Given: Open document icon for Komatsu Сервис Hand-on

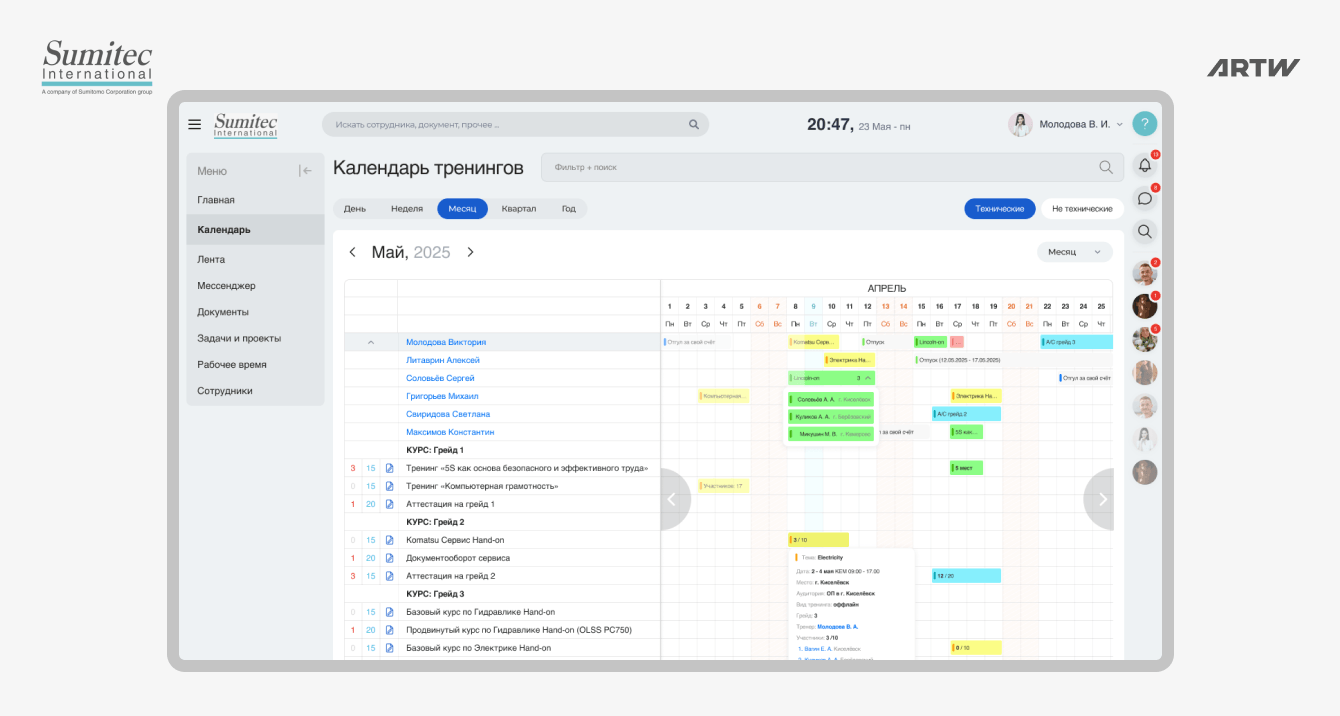Looking at the screenshot, I should pyautogui.click(x=390, y=540).
